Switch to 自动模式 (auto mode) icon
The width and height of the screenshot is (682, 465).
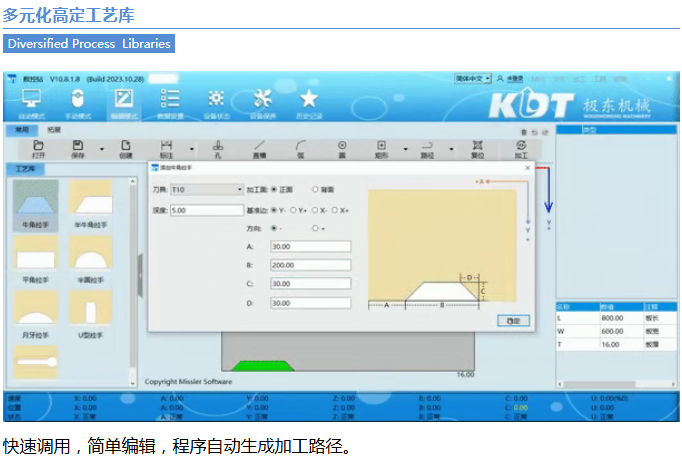point(31,101)
